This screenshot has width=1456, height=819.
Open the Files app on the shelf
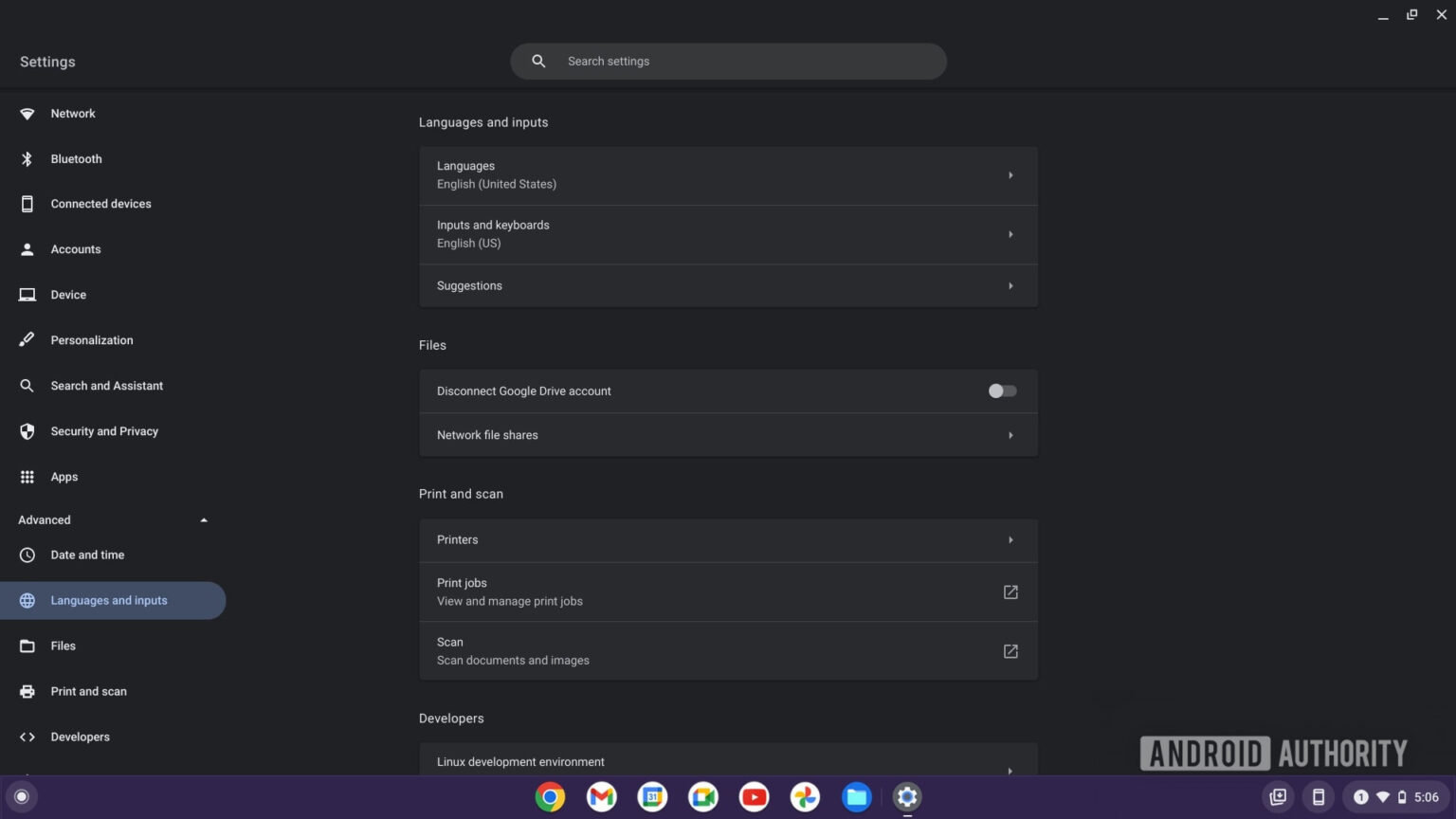[856, 796]
